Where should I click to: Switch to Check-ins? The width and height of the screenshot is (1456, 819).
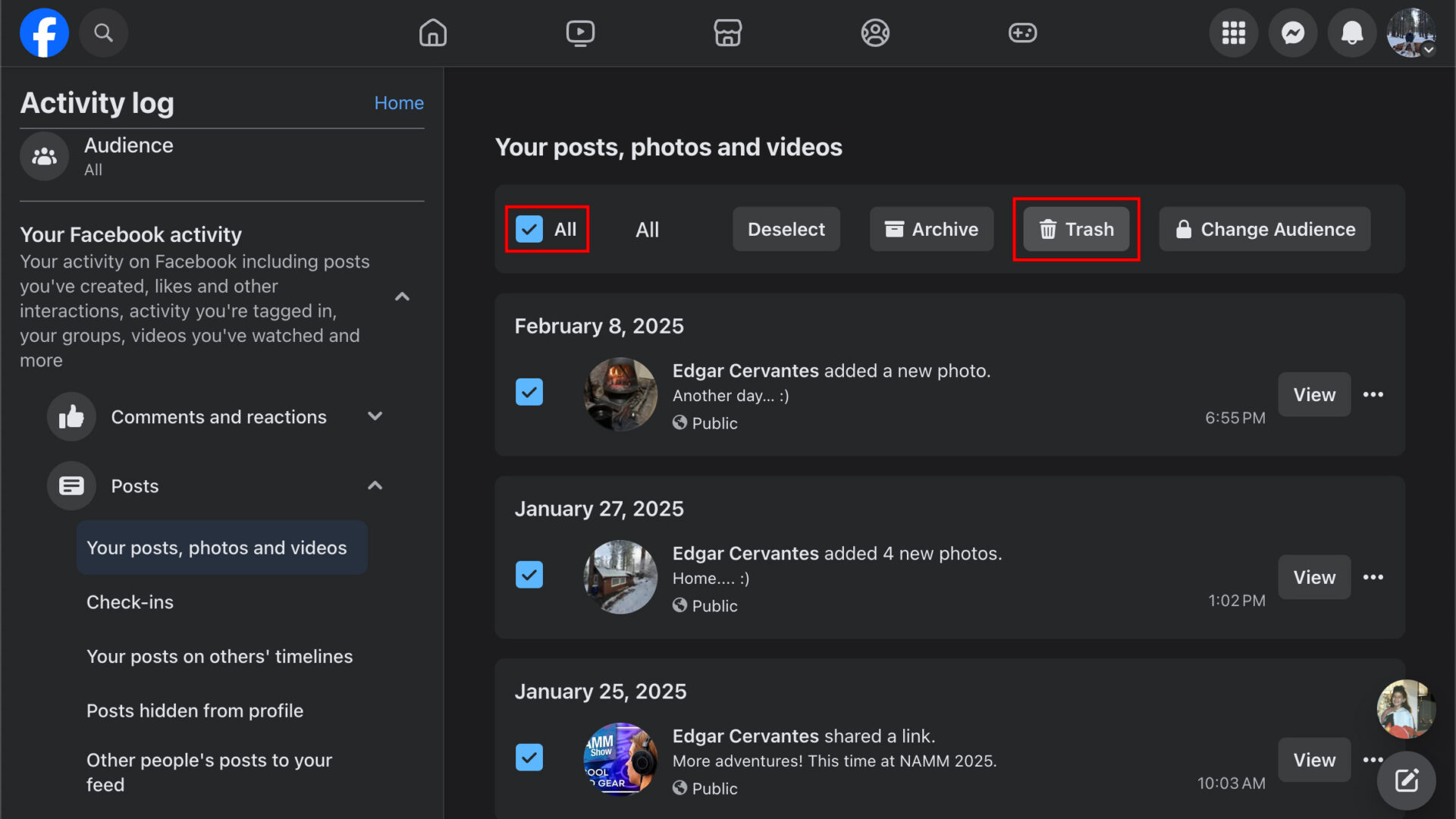(x=130, y=601)
